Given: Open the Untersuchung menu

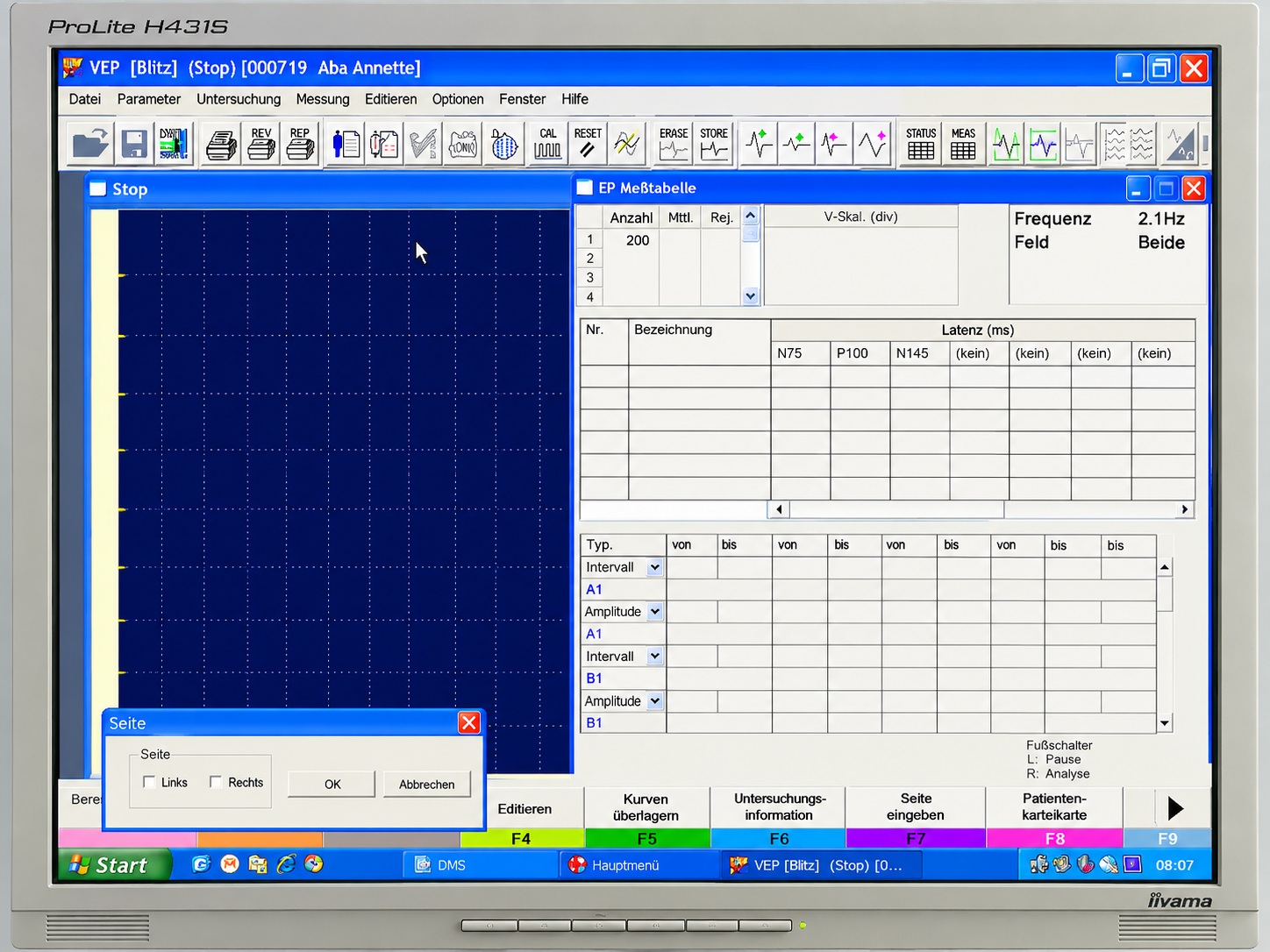Looking at the screenshot, I should point(239,99).
